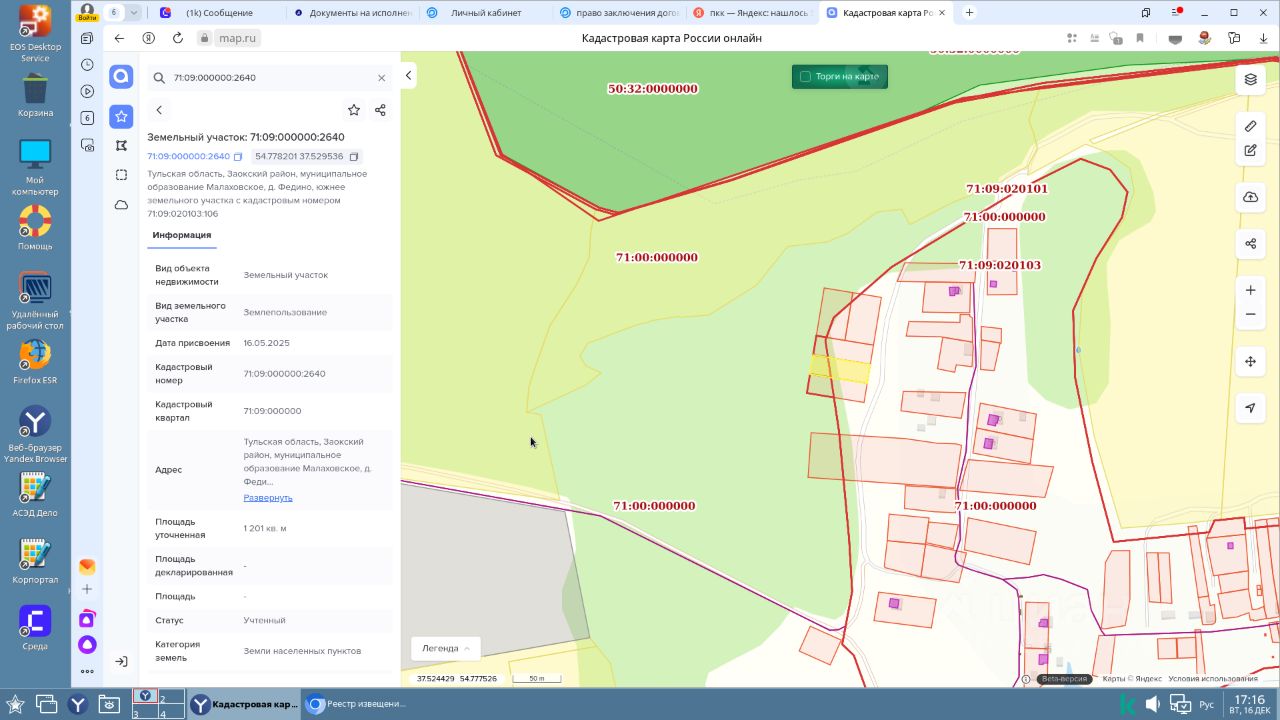Image resolution: width=1280 pixels, height=720 pixels.
Task: Click the locate-me arrow icon
Action: (1250, 408)
